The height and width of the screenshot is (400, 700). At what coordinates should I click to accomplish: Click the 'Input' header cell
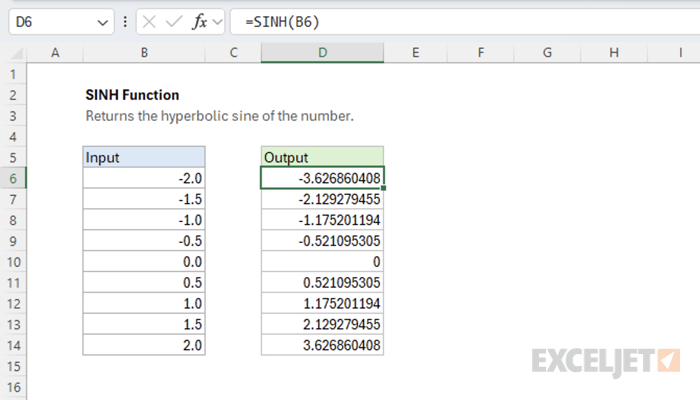pos(144,157)
